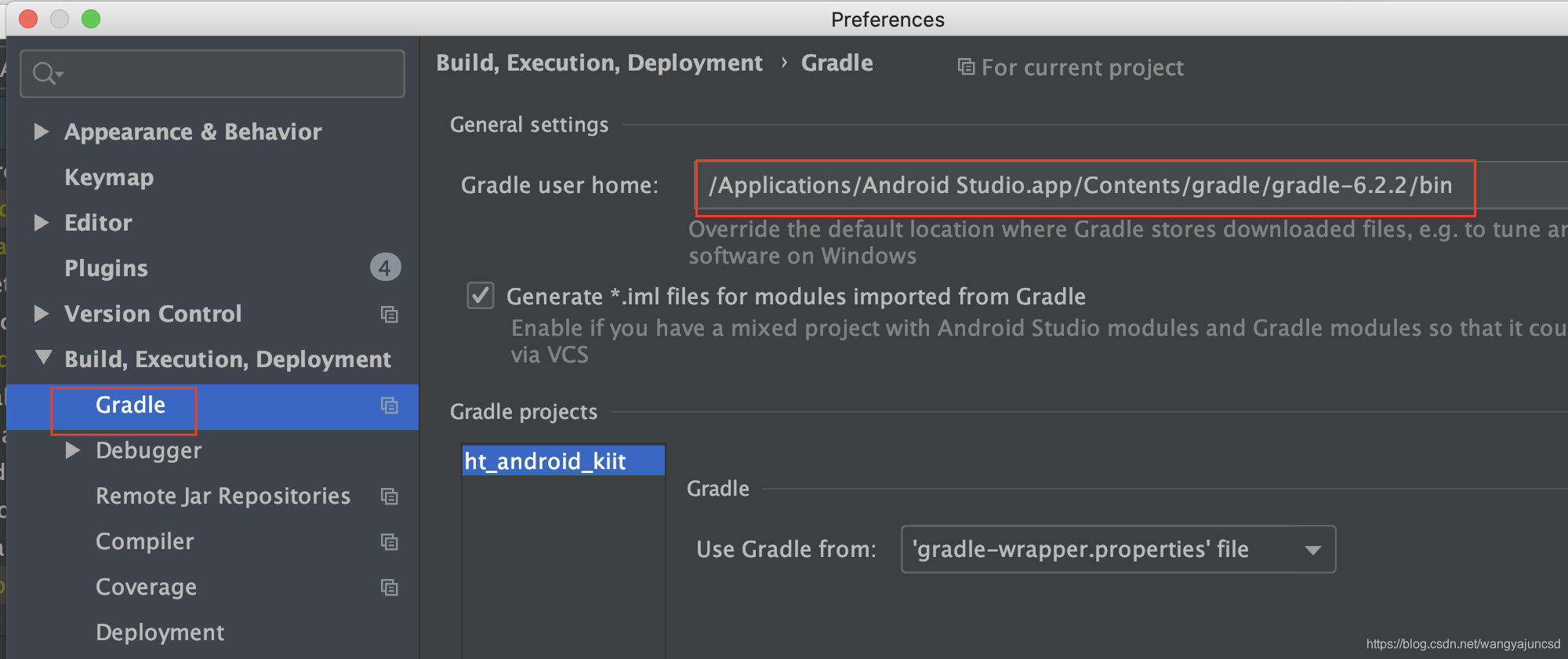
Task: Expand the Appearance & Behavior section
Action: (x=42, y=132)
